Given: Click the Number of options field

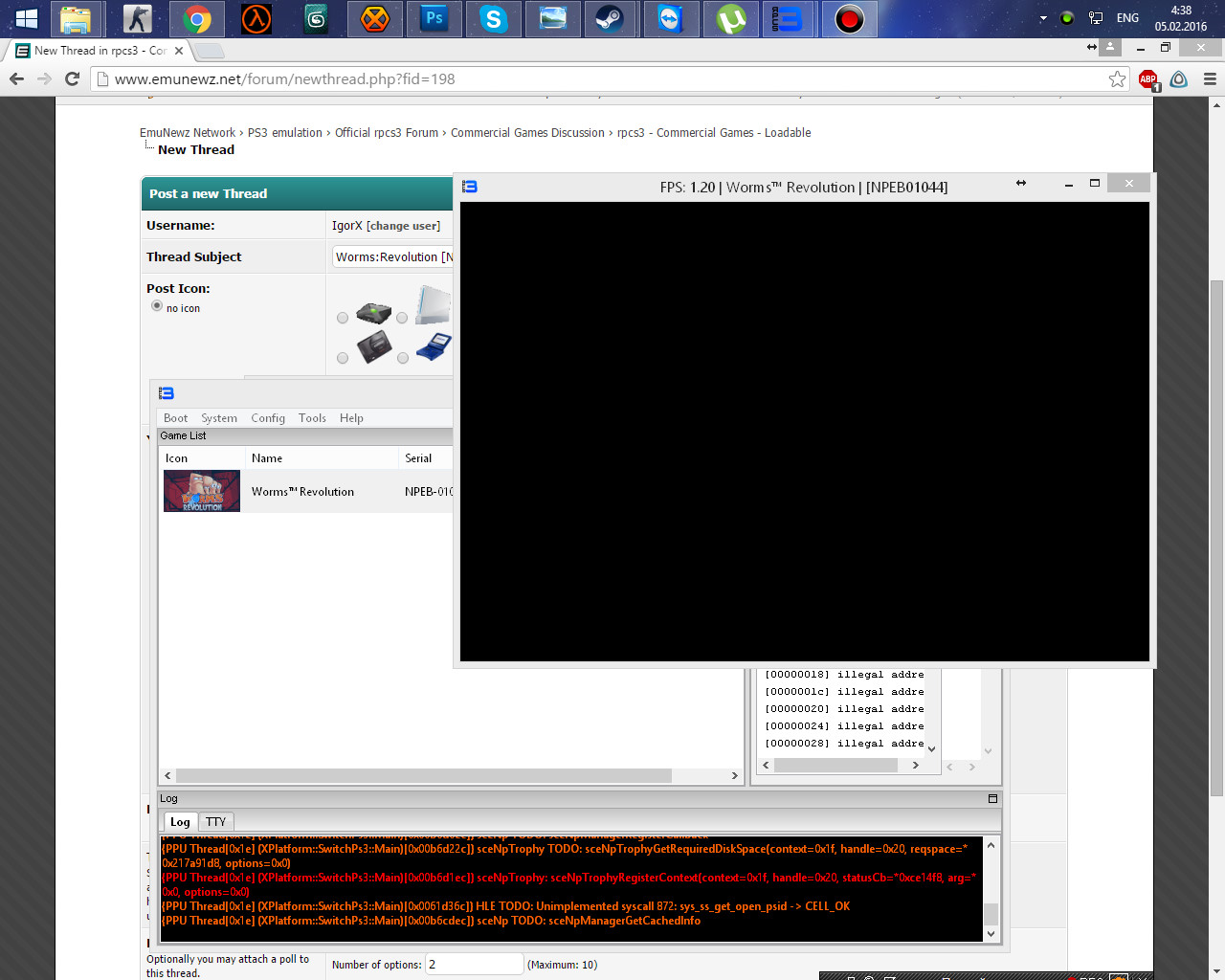Looking at the screenshot, I should [x=474, y=965].
